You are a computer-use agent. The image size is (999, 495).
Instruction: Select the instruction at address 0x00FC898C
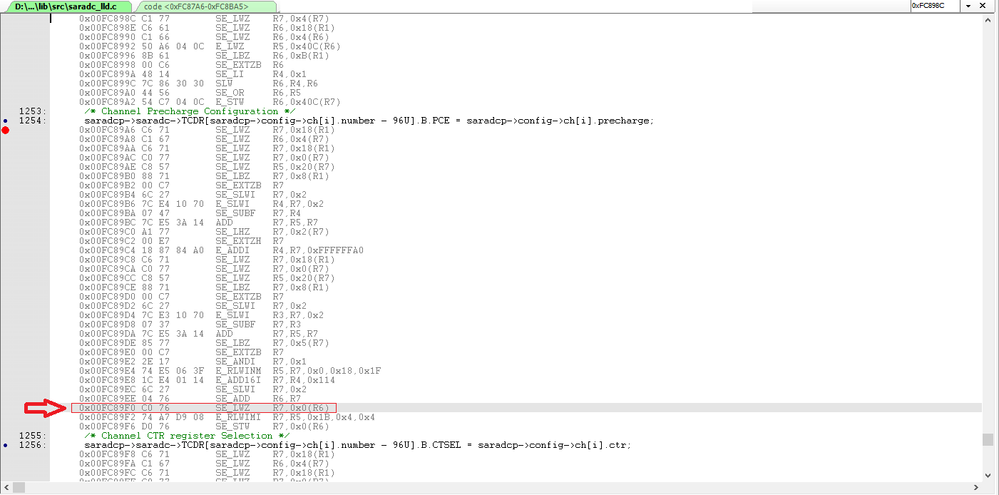point(206,18)
